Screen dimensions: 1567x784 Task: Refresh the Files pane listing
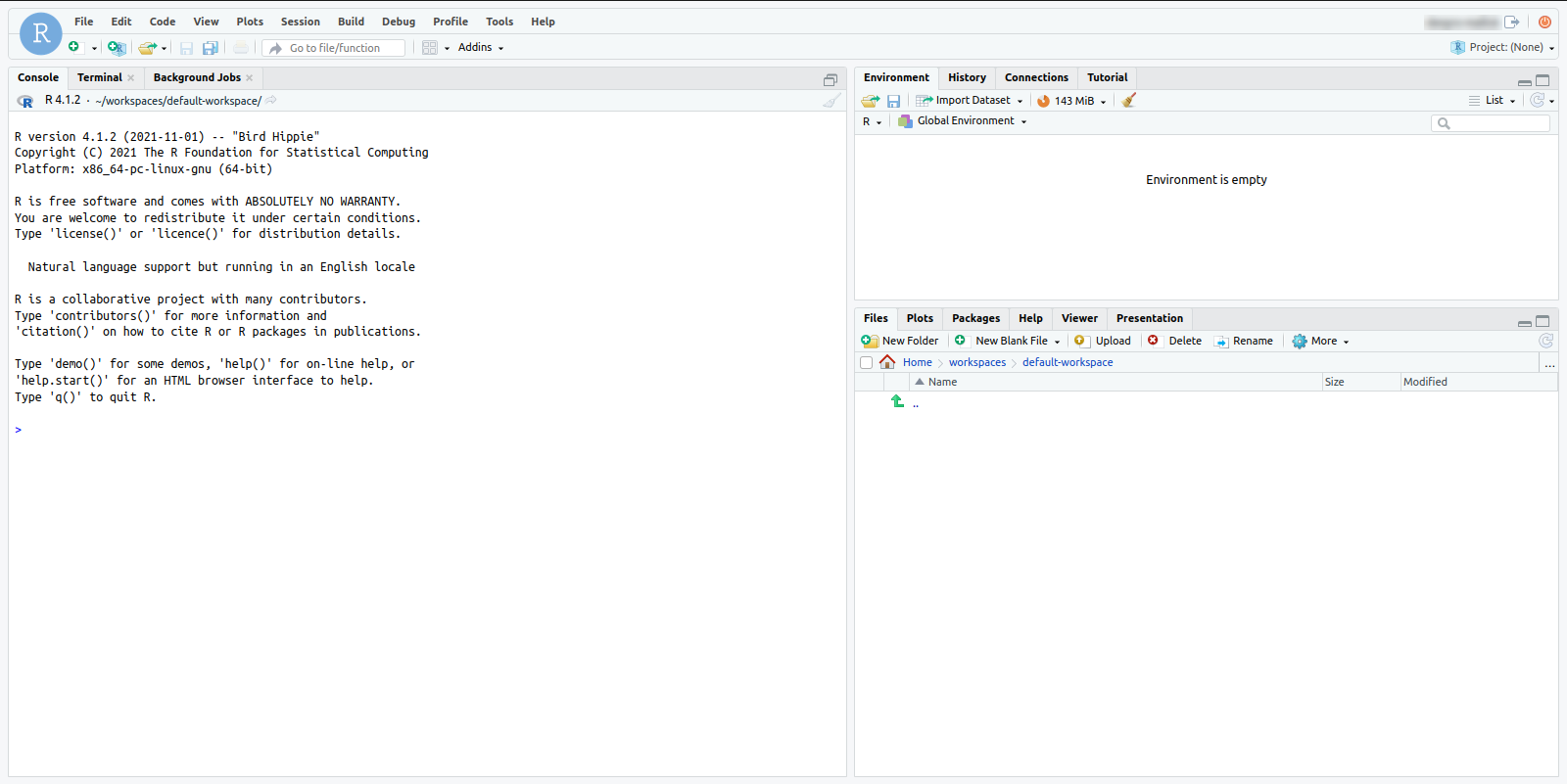point(1545,341)
